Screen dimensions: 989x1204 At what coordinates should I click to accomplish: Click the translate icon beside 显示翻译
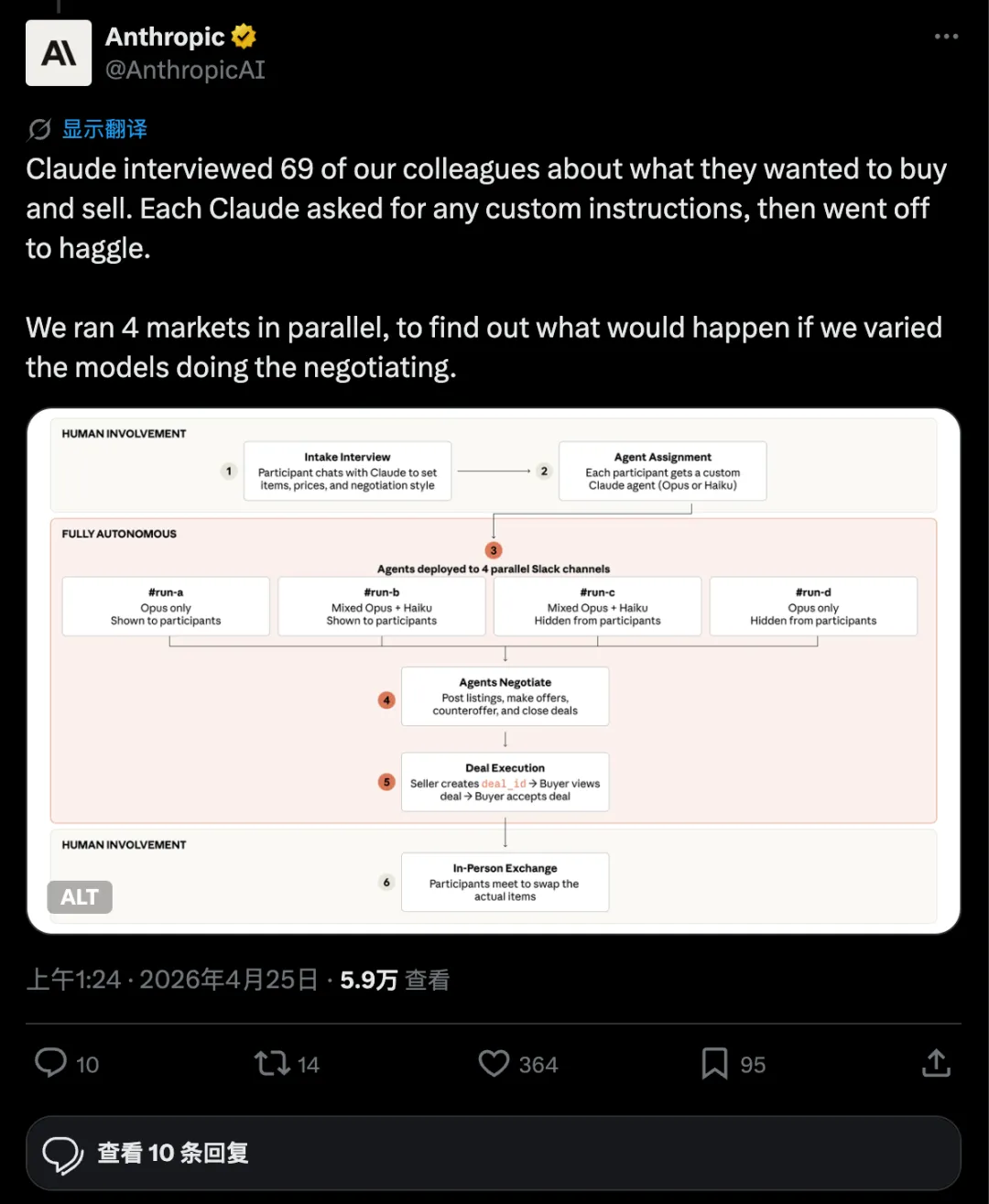click(x=39, y=130)
